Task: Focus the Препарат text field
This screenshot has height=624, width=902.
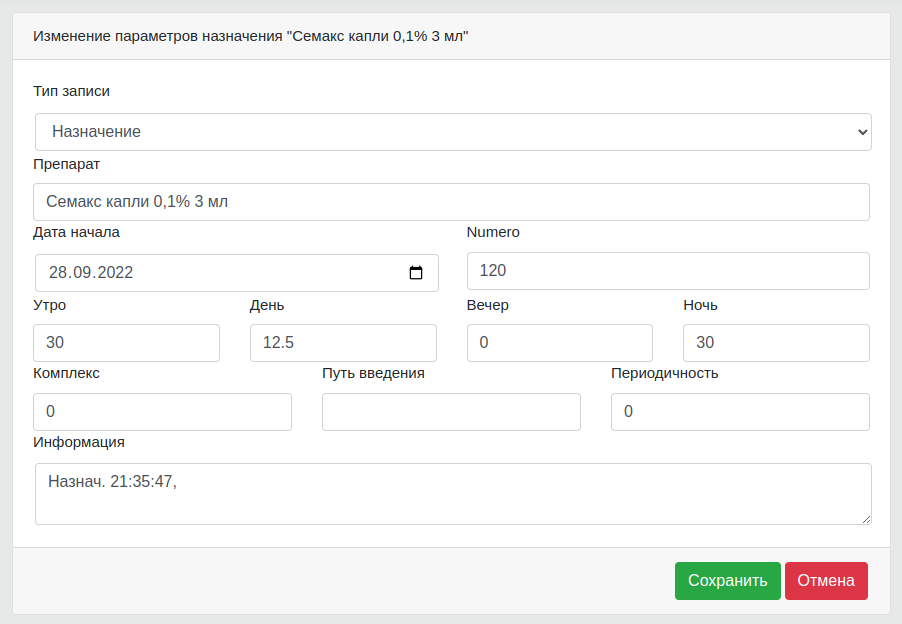Action: pos(452,202)
